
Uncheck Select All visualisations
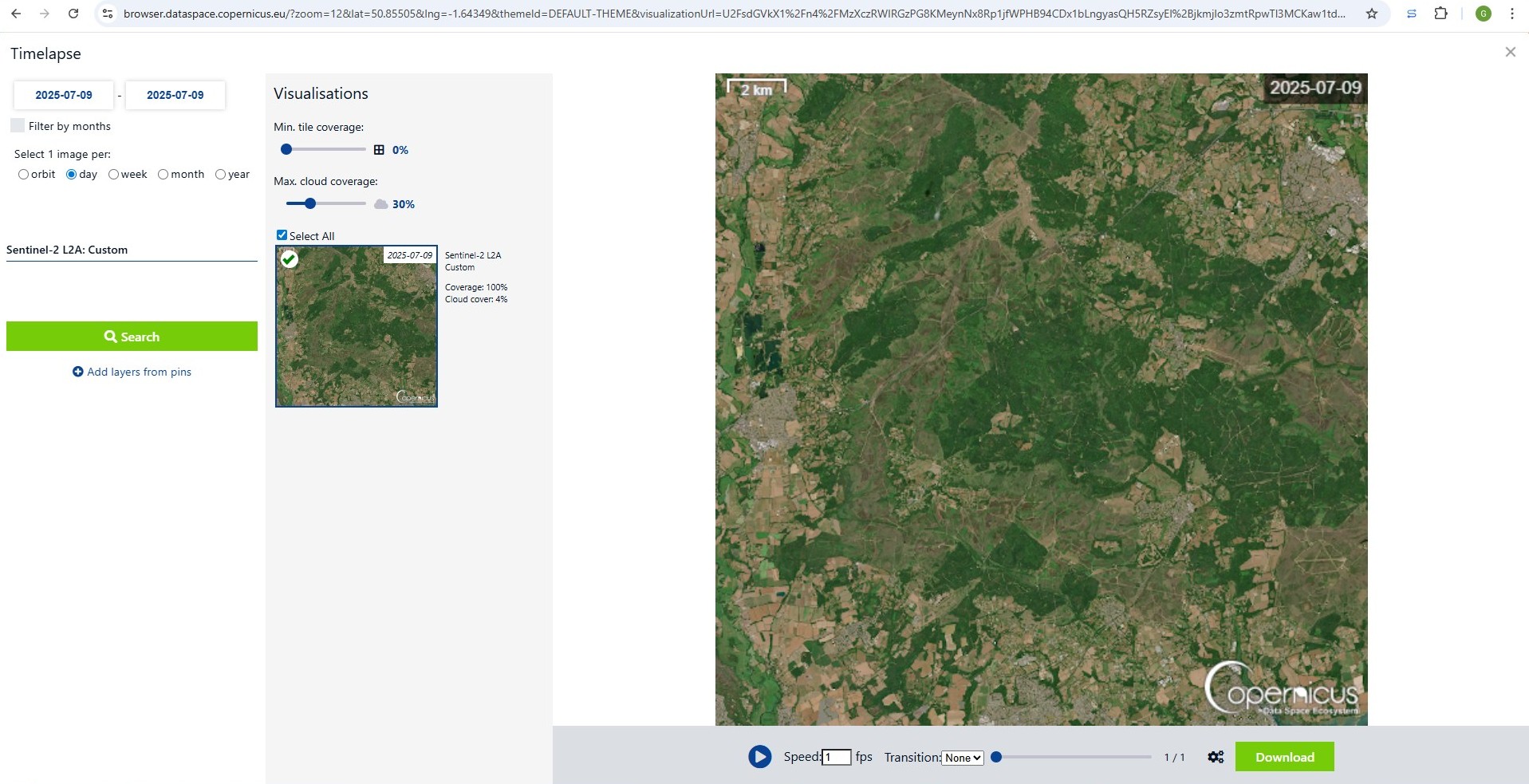282,235
